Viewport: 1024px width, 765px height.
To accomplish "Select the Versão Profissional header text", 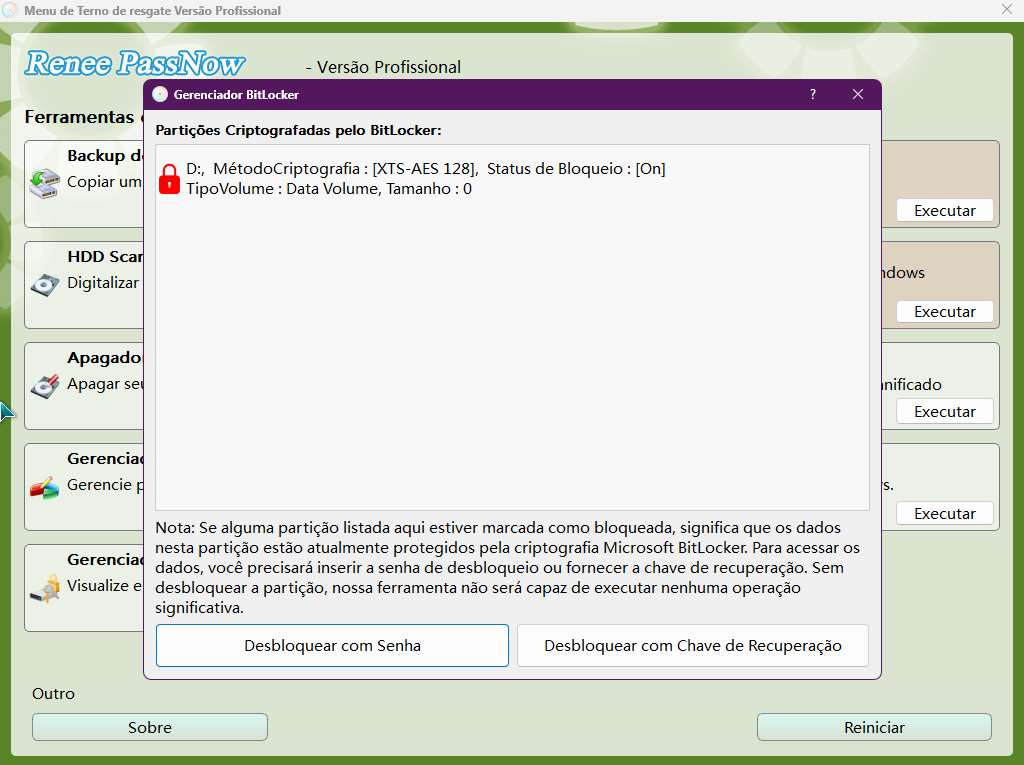I will point(386,67).
